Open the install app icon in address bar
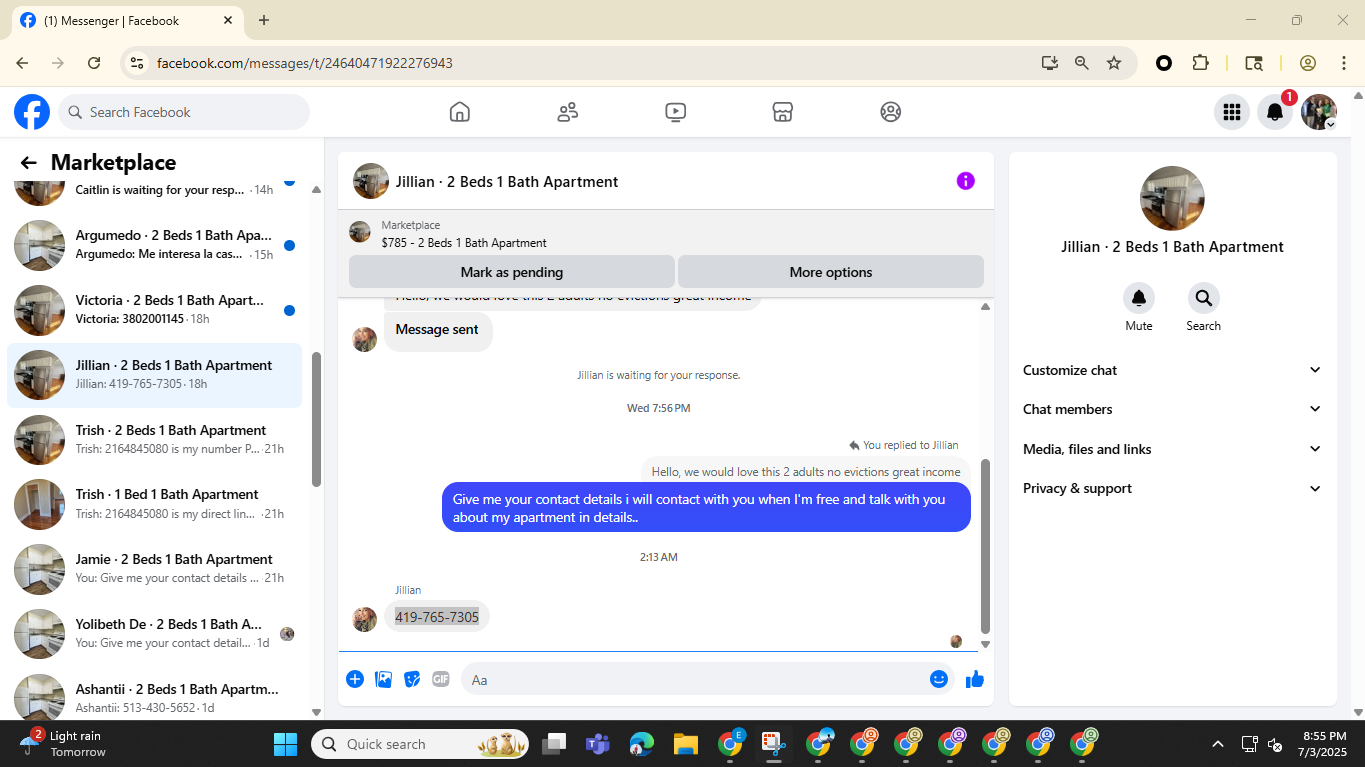 1049,63
